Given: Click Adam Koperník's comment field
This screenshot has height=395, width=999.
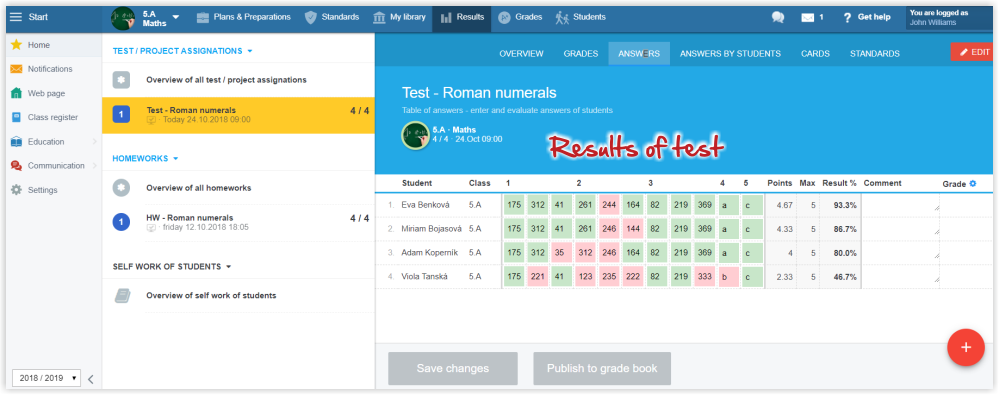Looking at the screenshot, I should click(x=900, y=253).
